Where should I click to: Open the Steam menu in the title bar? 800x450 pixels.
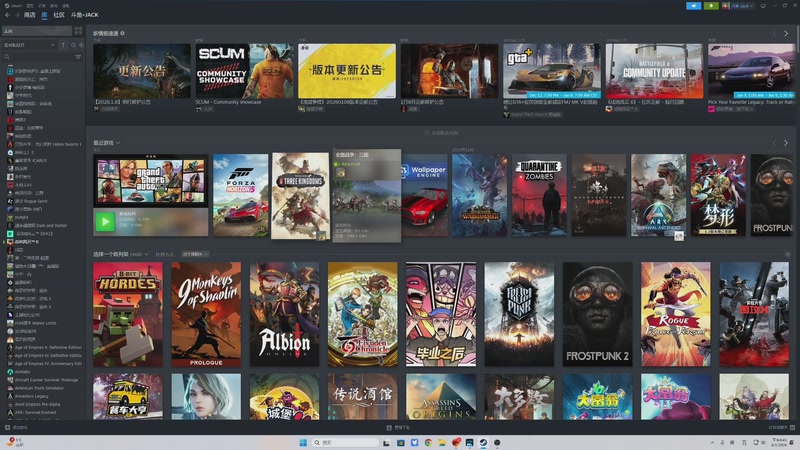click(x=15, y=6)
